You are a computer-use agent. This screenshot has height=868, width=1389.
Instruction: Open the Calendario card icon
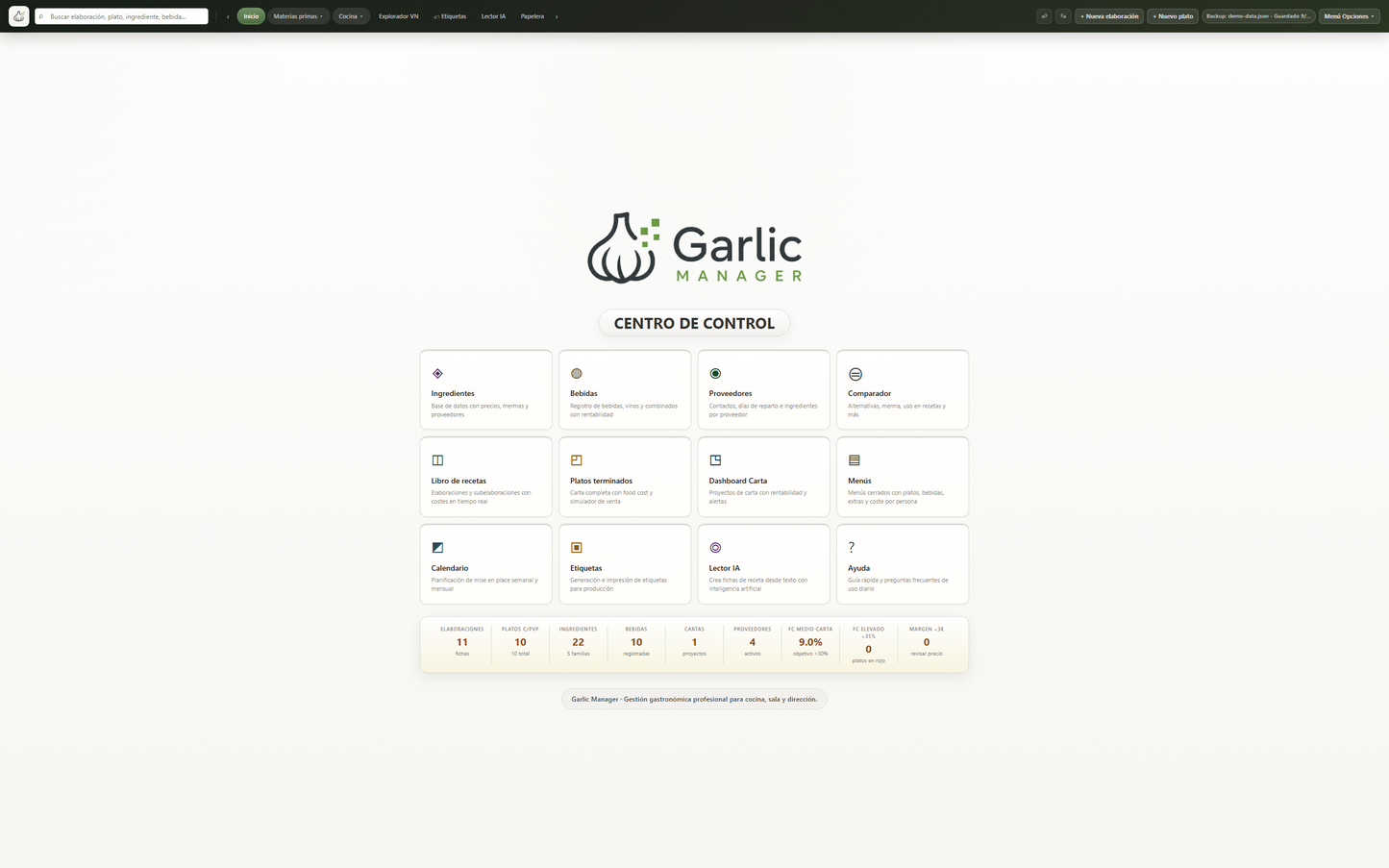(437, 548)
